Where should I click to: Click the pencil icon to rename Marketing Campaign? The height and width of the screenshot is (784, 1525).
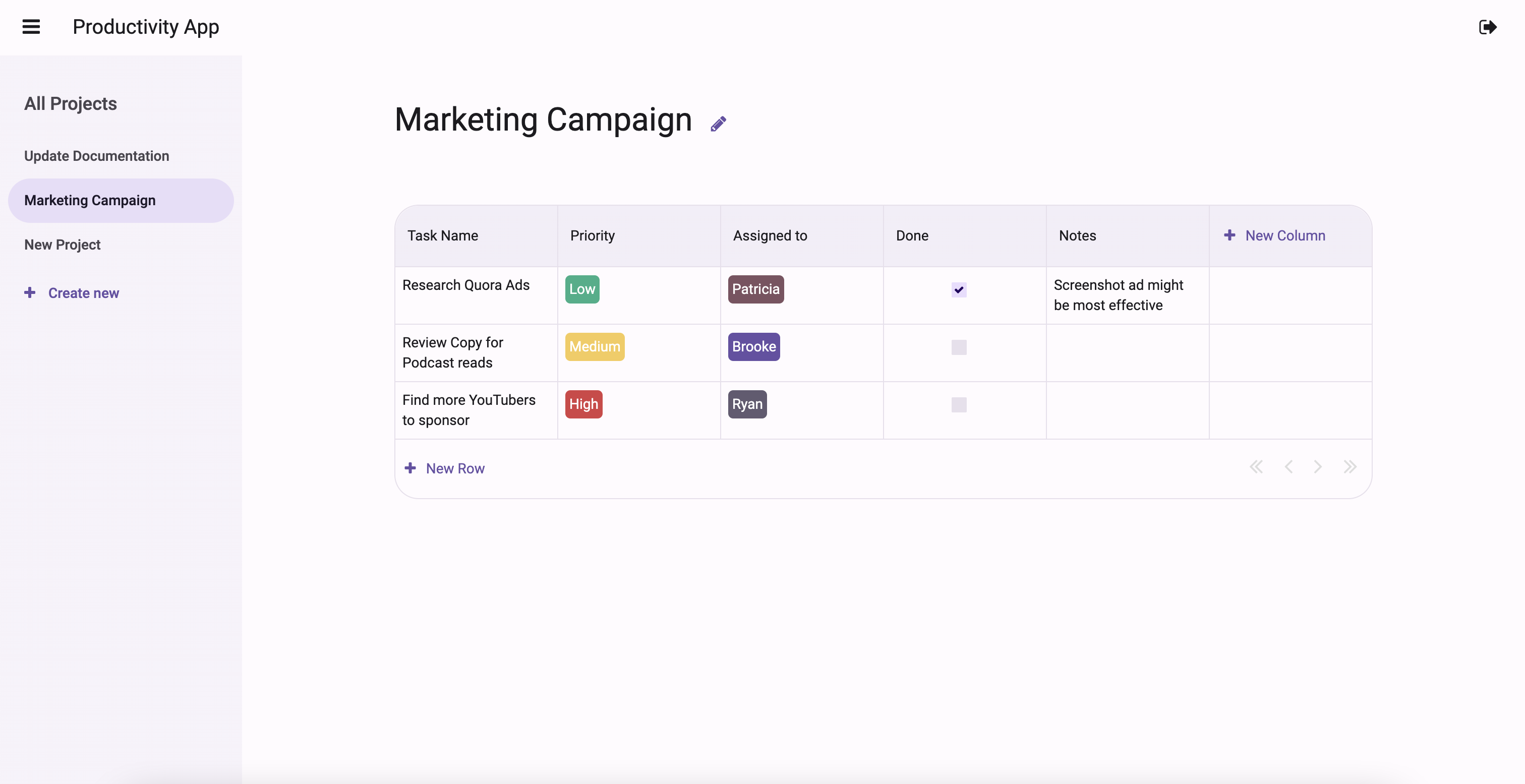click(718, 123)
